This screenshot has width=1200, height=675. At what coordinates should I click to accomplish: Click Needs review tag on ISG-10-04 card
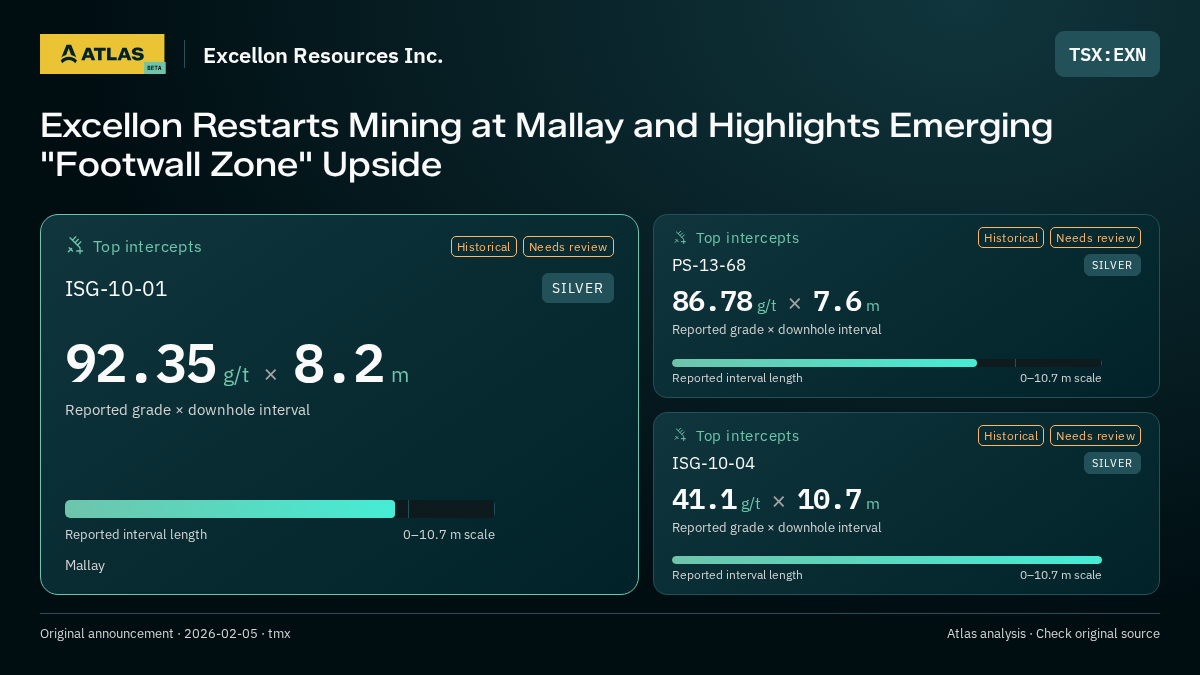click(1095, 436)
